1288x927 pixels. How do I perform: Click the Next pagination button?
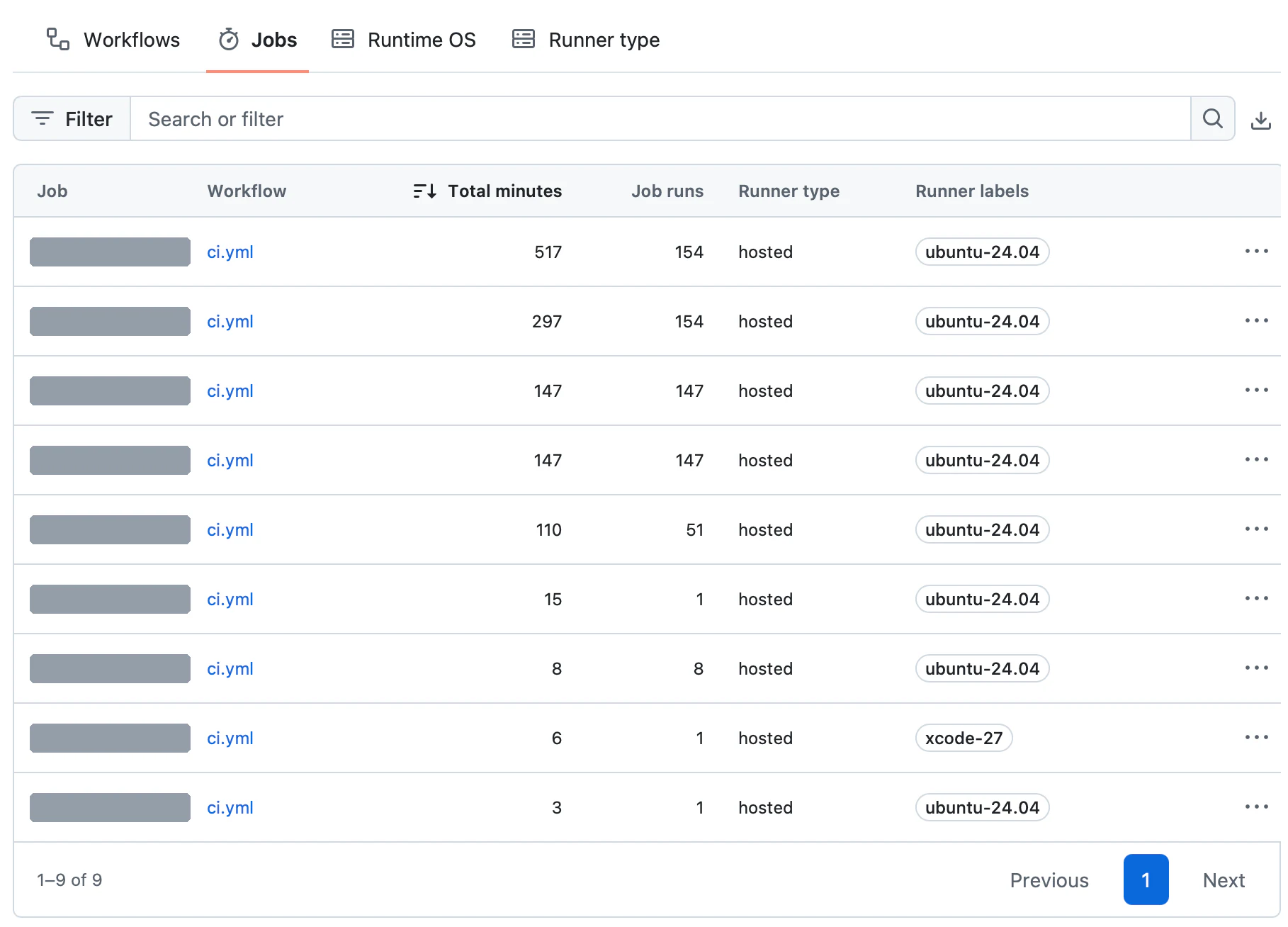pos(1224,880)
